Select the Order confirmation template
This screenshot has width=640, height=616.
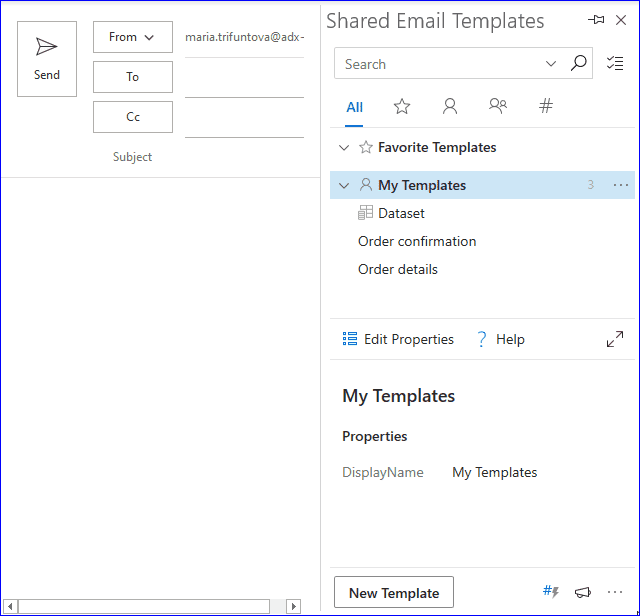click(x=417, y=241)
